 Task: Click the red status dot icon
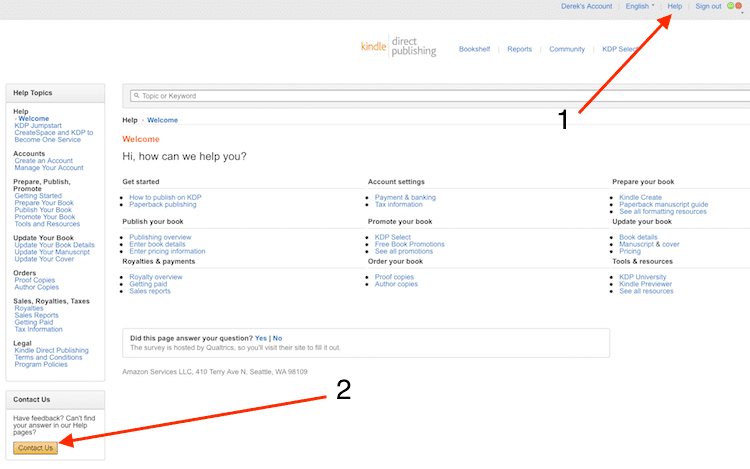739,7
